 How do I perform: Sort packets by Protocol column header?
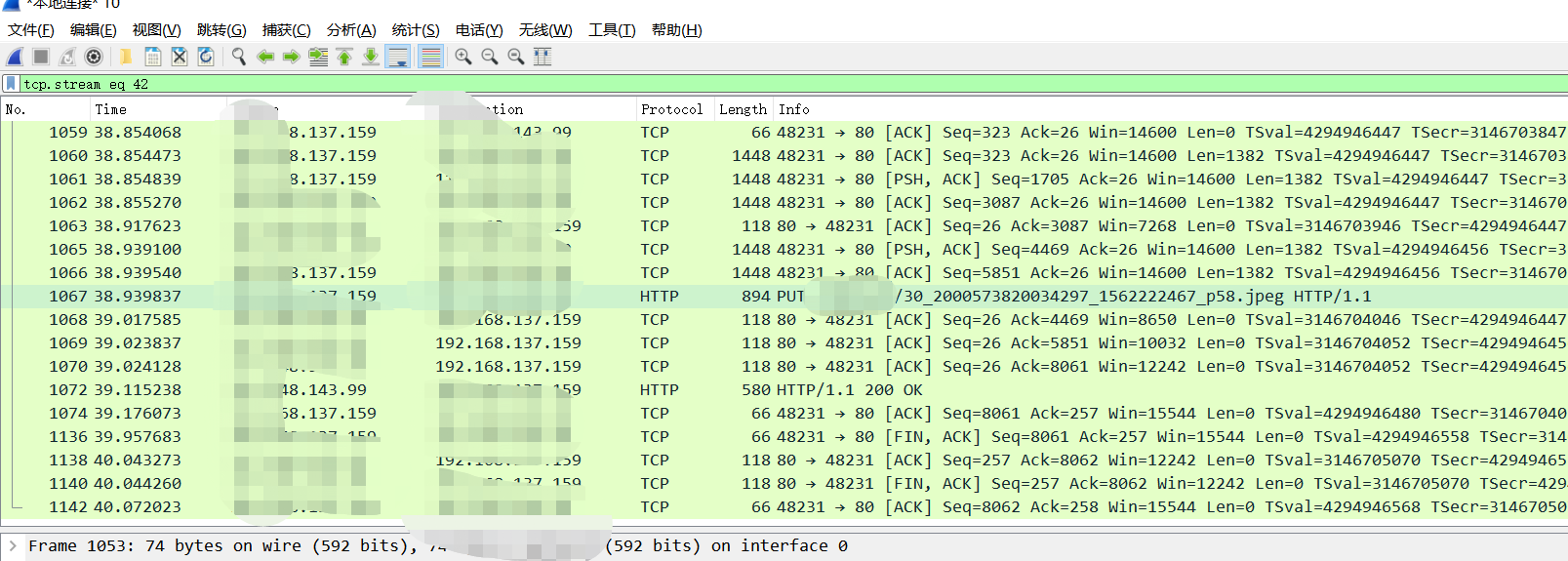click(671, 109)
